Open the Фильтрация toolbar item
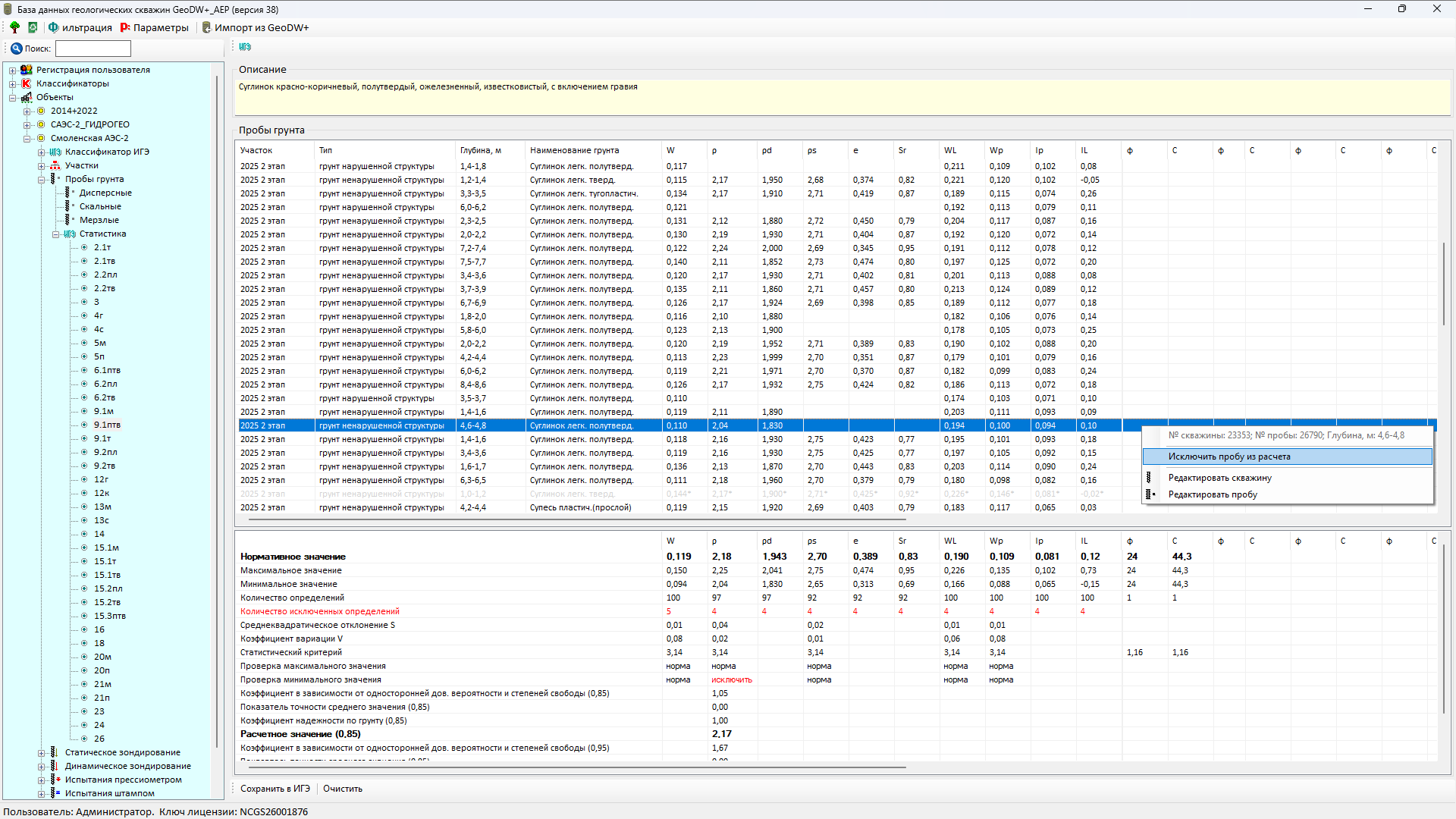This screenshot has width=1456, height=819. pyautogui.click(x=80, y=27)
